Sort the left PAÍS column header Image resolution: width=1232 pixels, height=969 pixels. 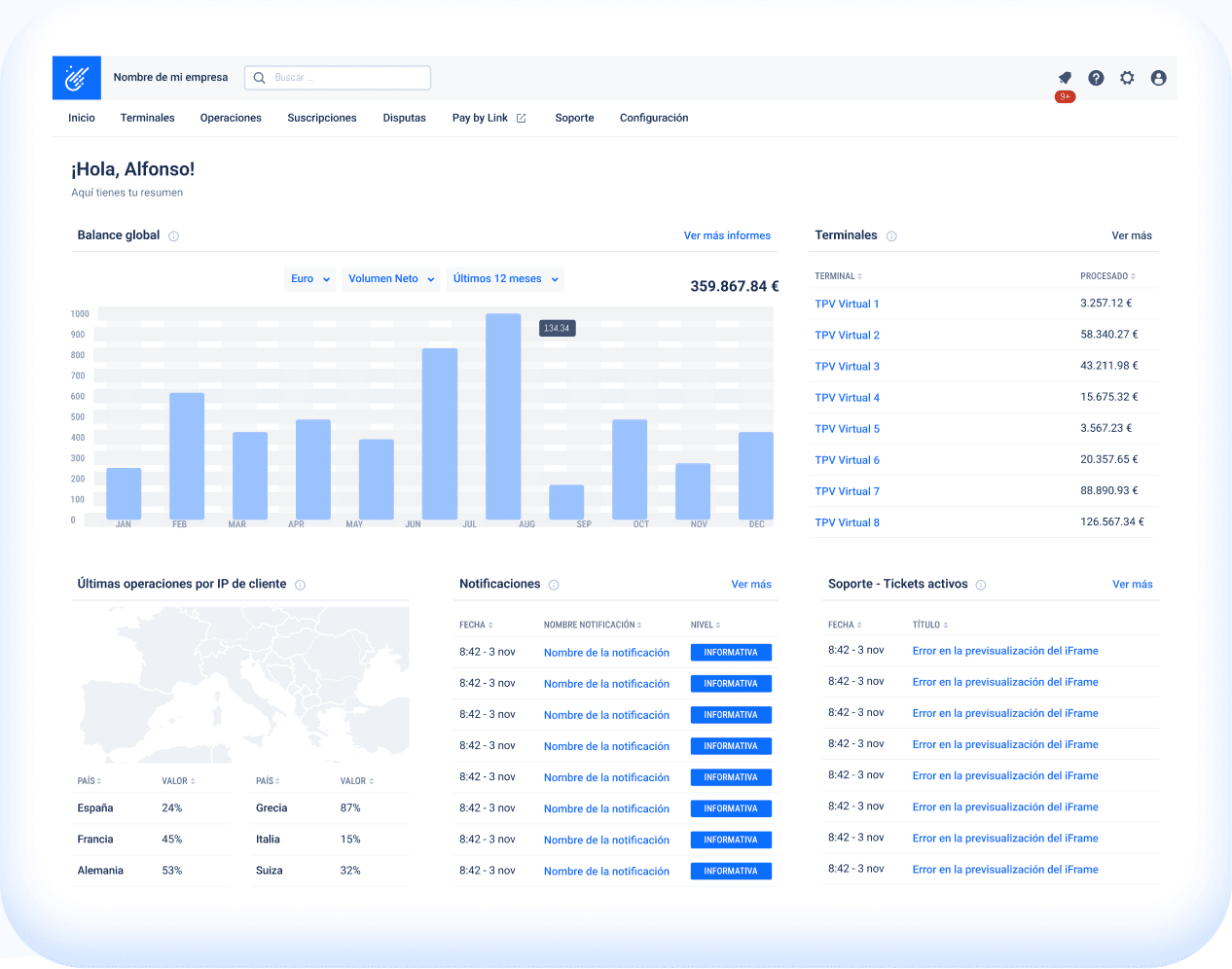90,781
